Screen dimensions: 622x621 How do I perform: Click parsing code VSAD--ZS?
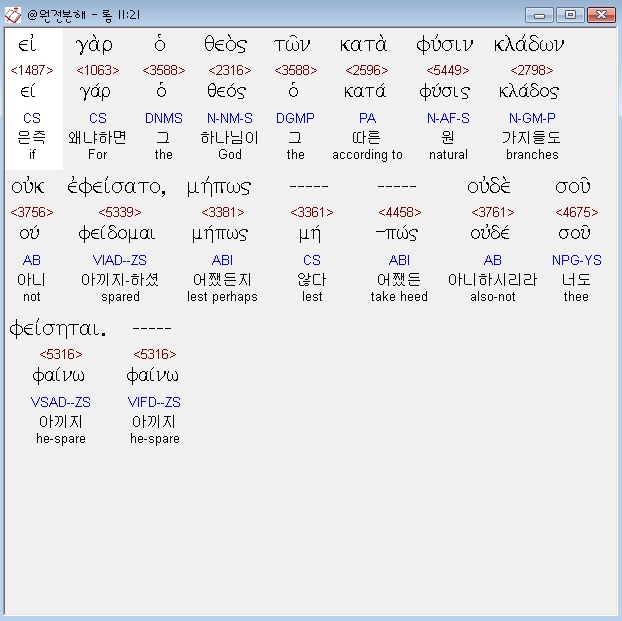click(x=61, y=402)
